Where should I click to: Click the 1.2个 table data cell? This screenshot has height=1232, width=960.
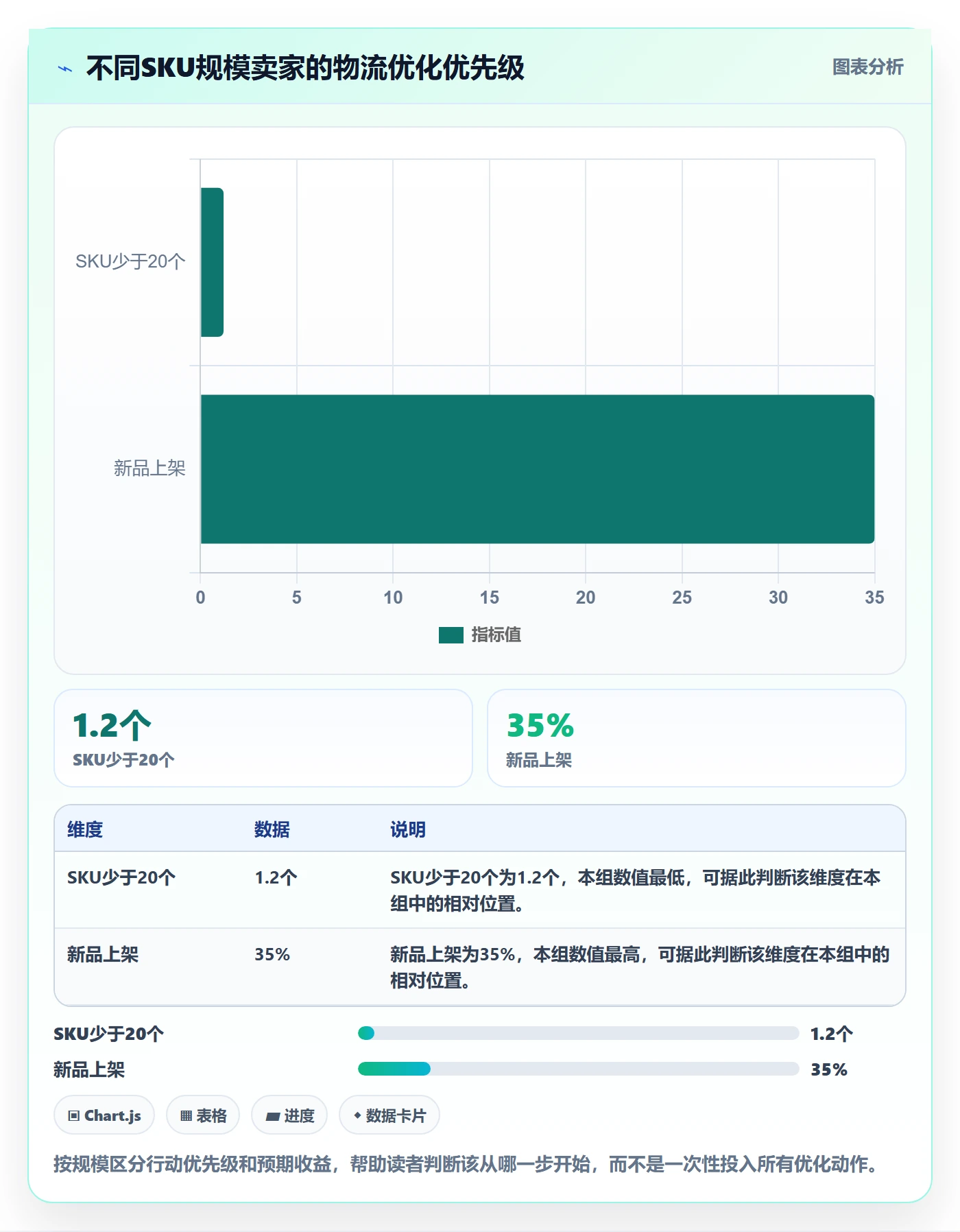coord(276,877)
